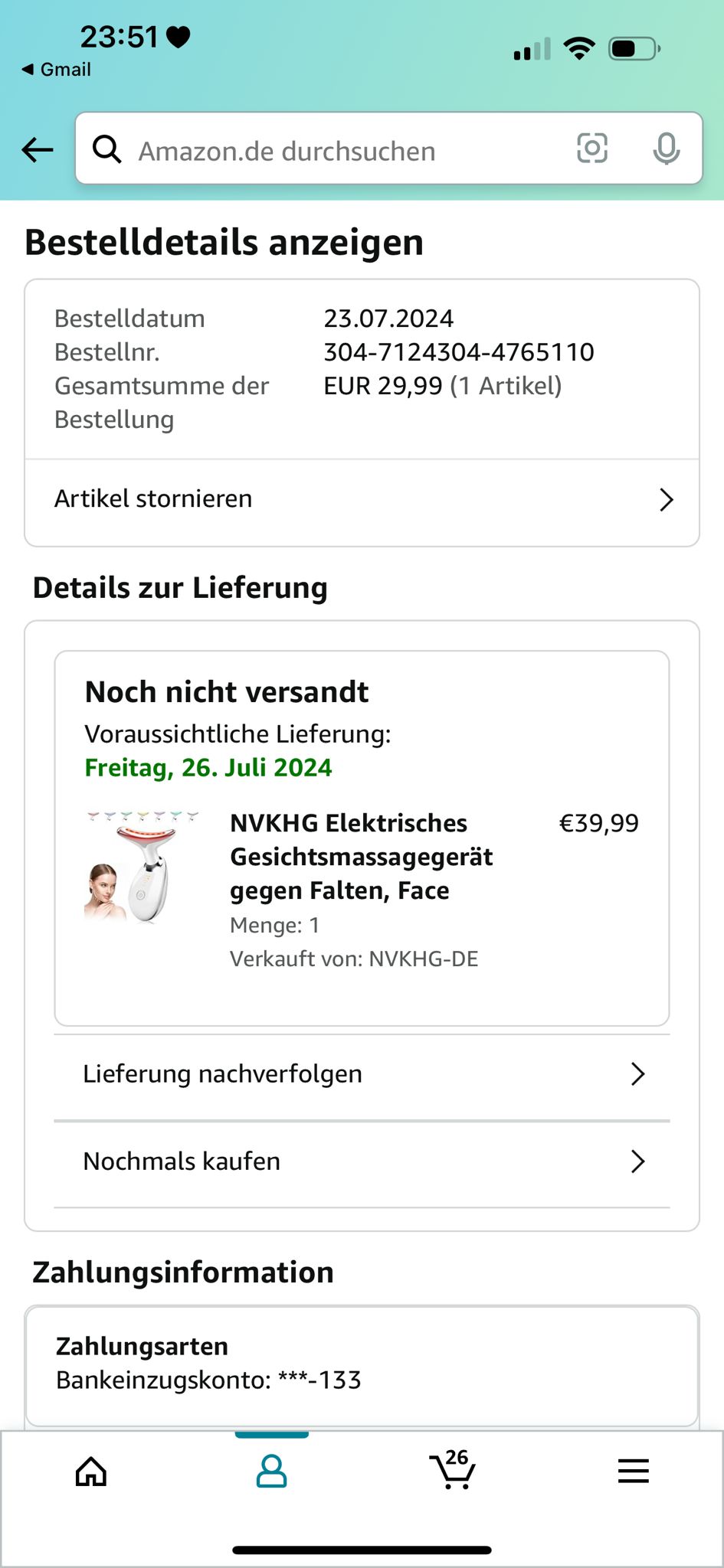Open shopping cart with 26 items
724x1568 pixels.
point(452,1468)
